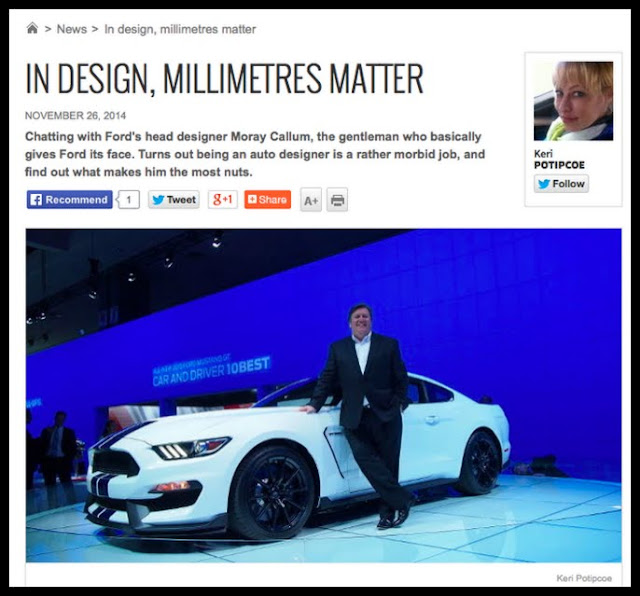This screenshot has width=640, height=596.
Task: Click the plus icon on Share button
Action: pyautogui.click(x=252, y=199)
